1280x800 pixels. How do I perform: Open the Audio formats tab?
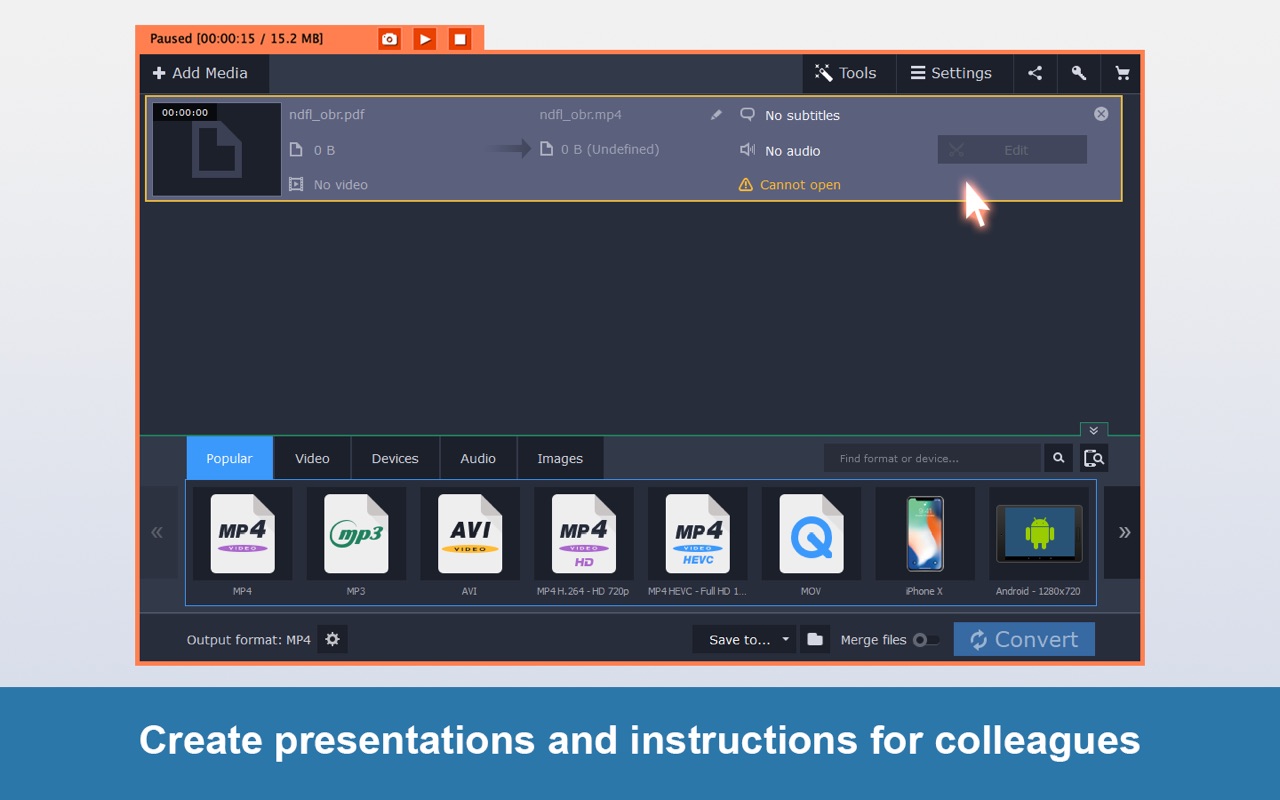(478, 458)
